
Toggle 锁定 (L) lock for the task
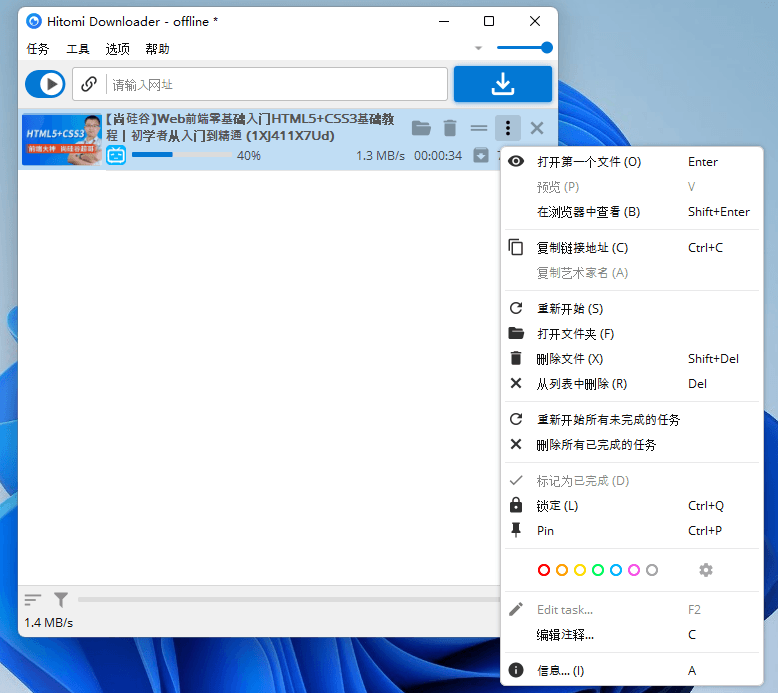point(560,506)
